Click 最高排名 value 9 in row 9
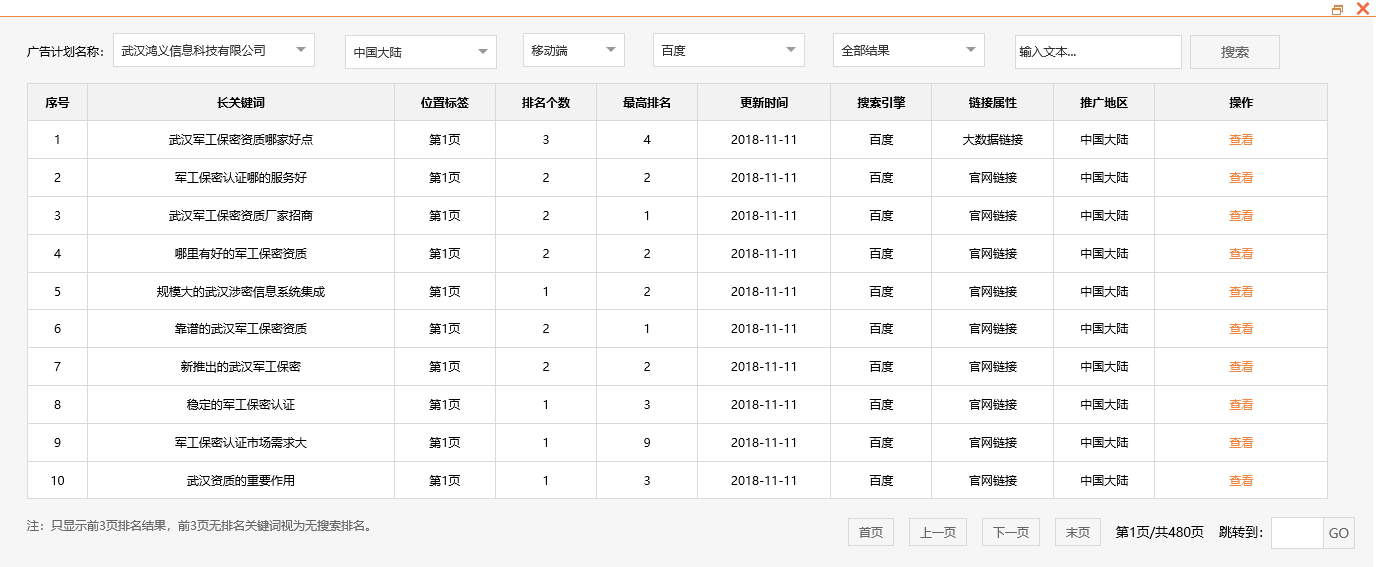Screen dimensions: 1376x567 coord(647,443)
